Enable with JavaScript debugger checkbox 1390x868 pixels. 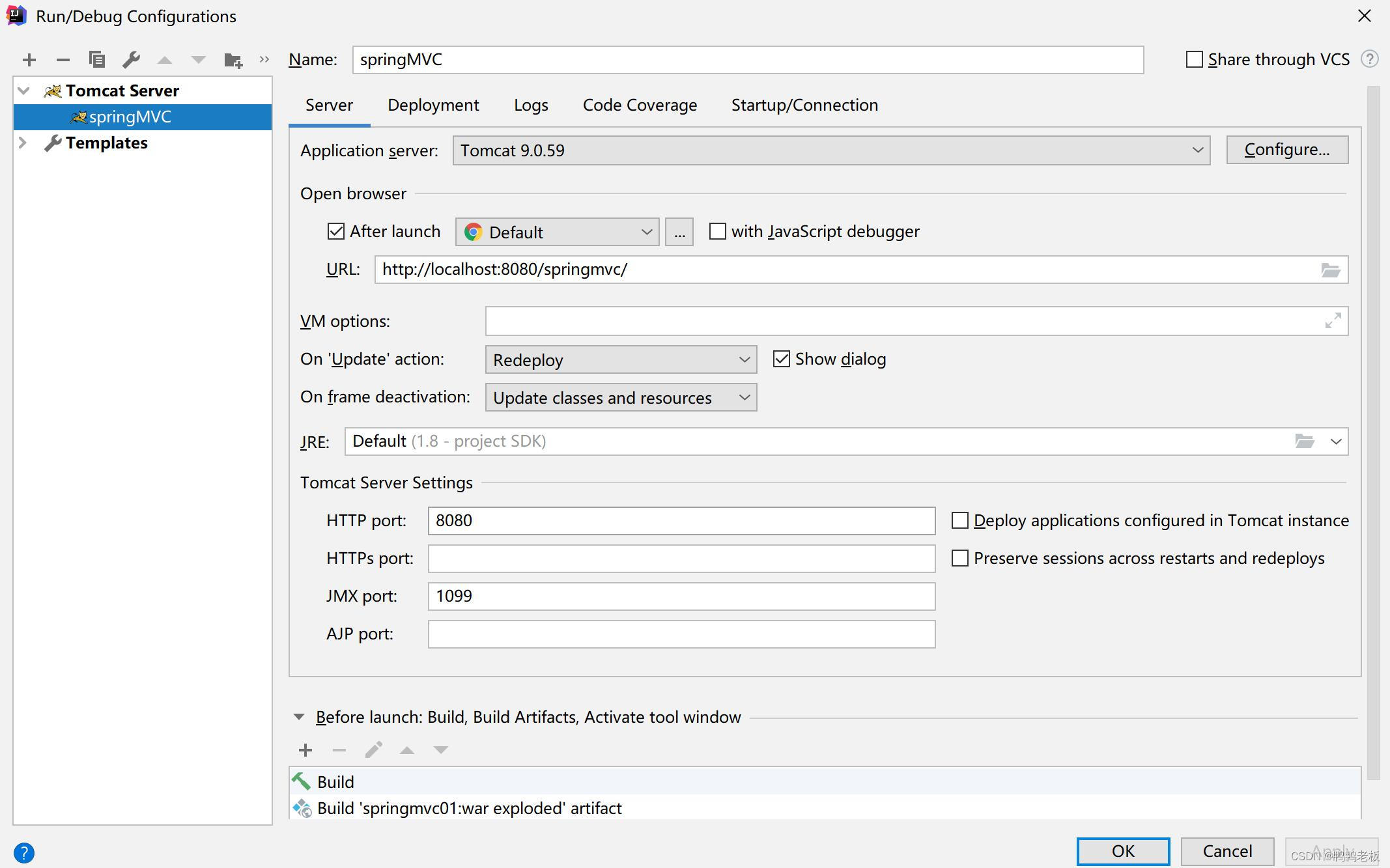717,231
